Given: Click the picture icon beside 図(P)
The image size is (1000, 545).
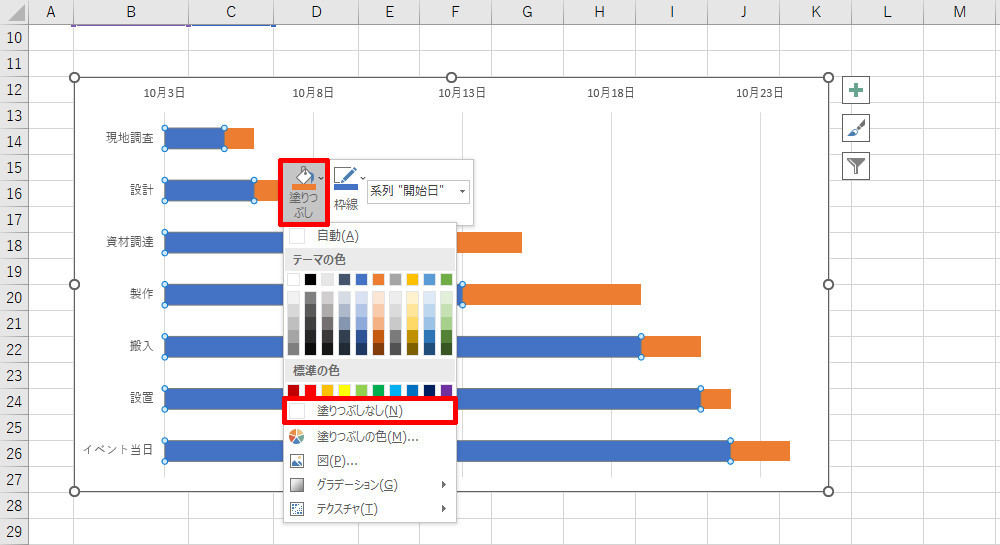Looking at the screenshot, I should [297, 461].
